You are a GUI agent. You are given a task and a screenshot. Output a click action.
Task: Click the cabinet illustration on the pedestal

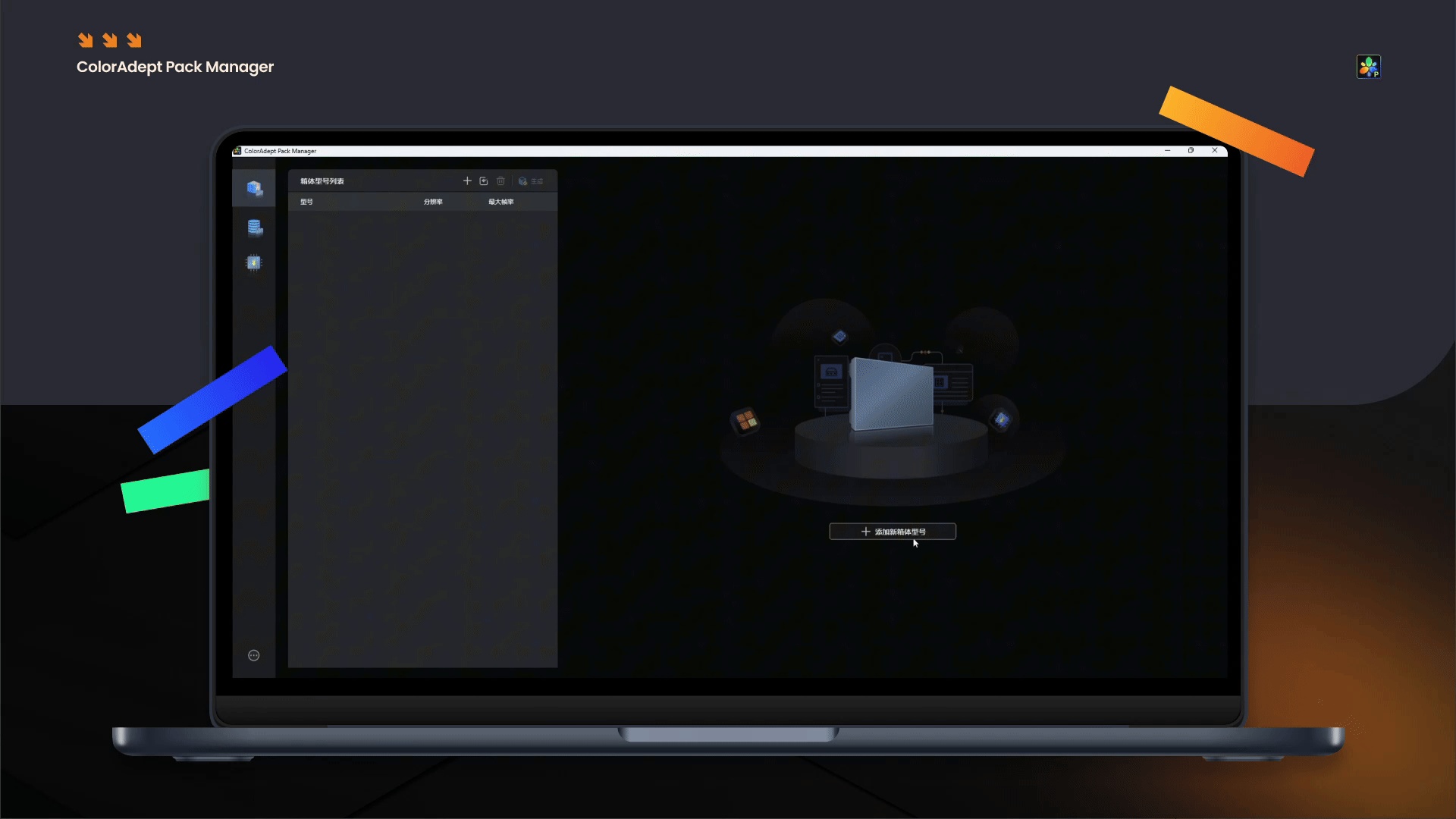click(x=892, y=394)
